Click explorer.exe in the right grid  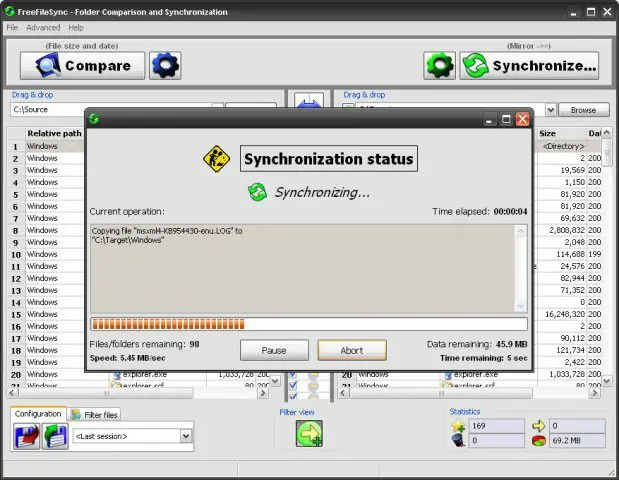(x=476, y=374)
